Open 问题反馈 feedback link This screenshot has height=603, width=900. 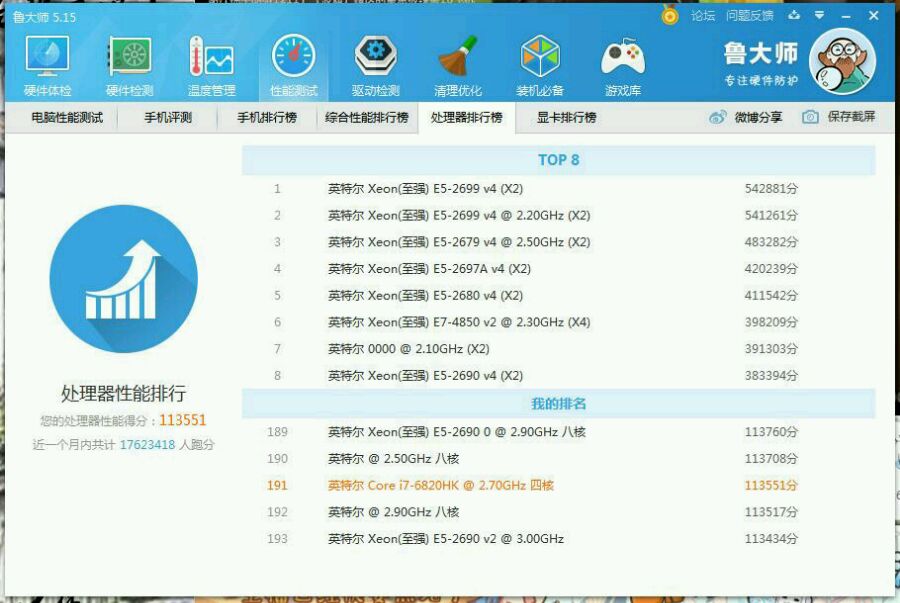pos(749,15)
